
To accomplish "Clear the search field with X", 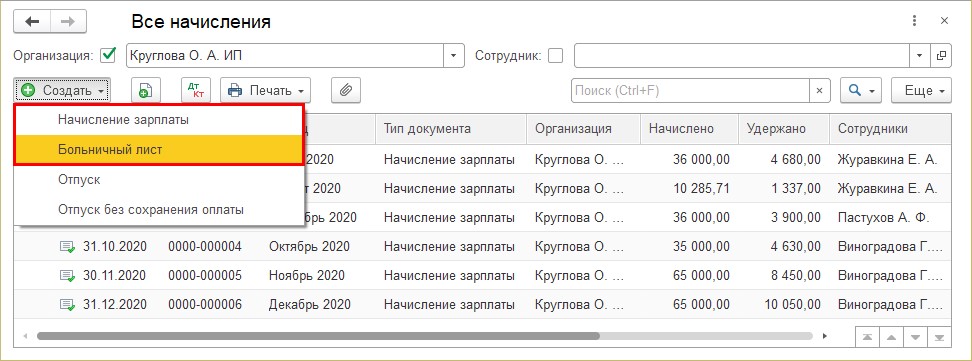I will [819, 91].
